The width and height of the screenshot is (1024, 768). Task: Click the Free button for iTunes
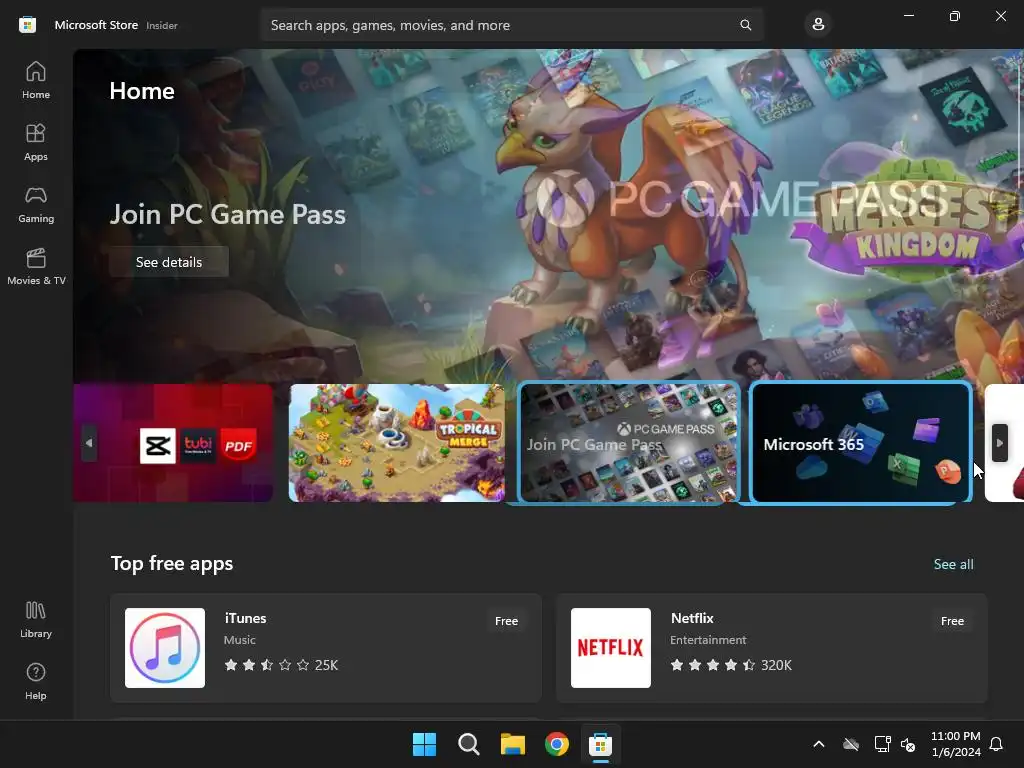(x=506, y=621)
